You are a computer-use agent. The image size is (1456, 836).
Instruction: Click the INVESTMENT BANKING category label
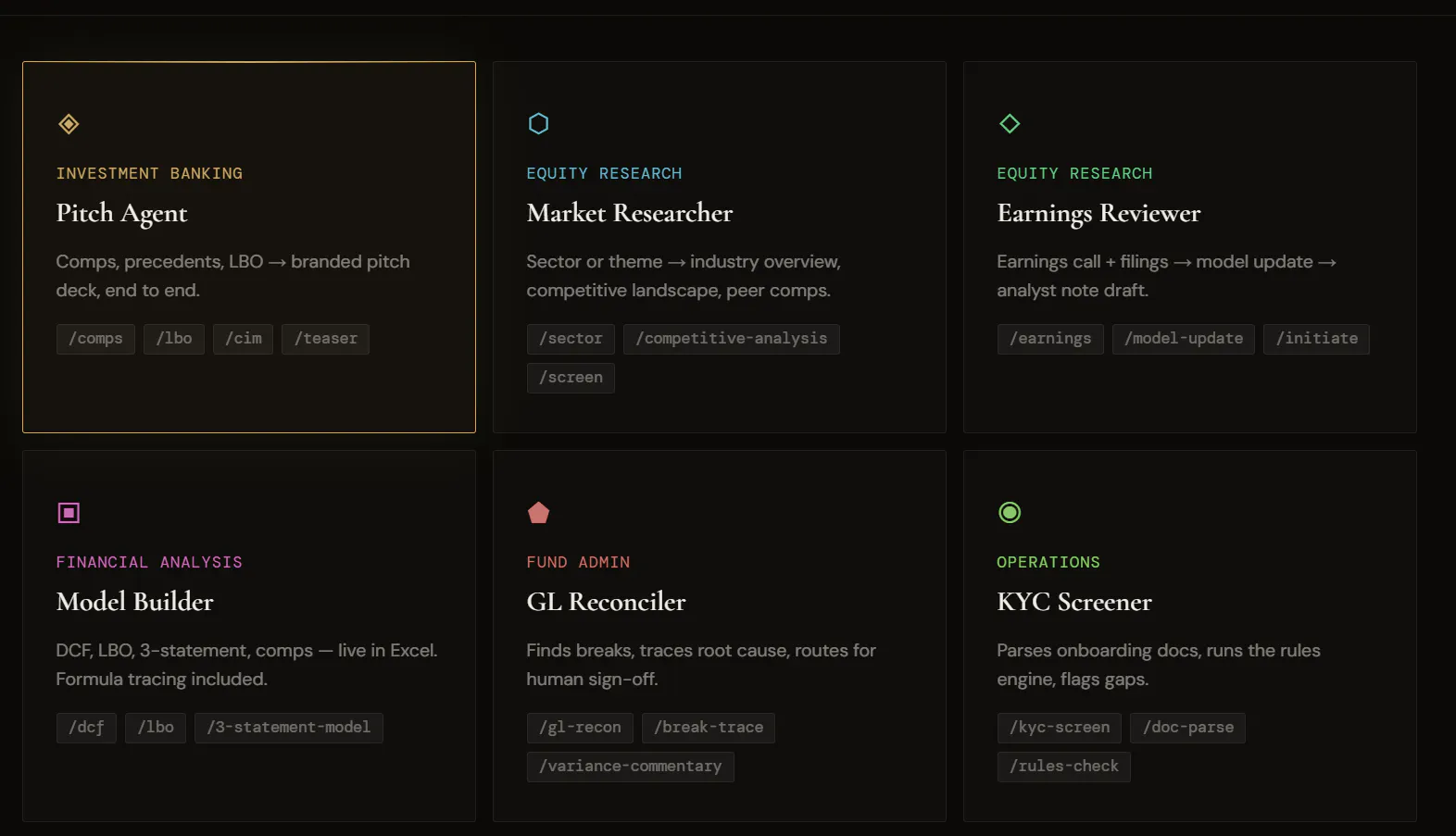(149, 174)
